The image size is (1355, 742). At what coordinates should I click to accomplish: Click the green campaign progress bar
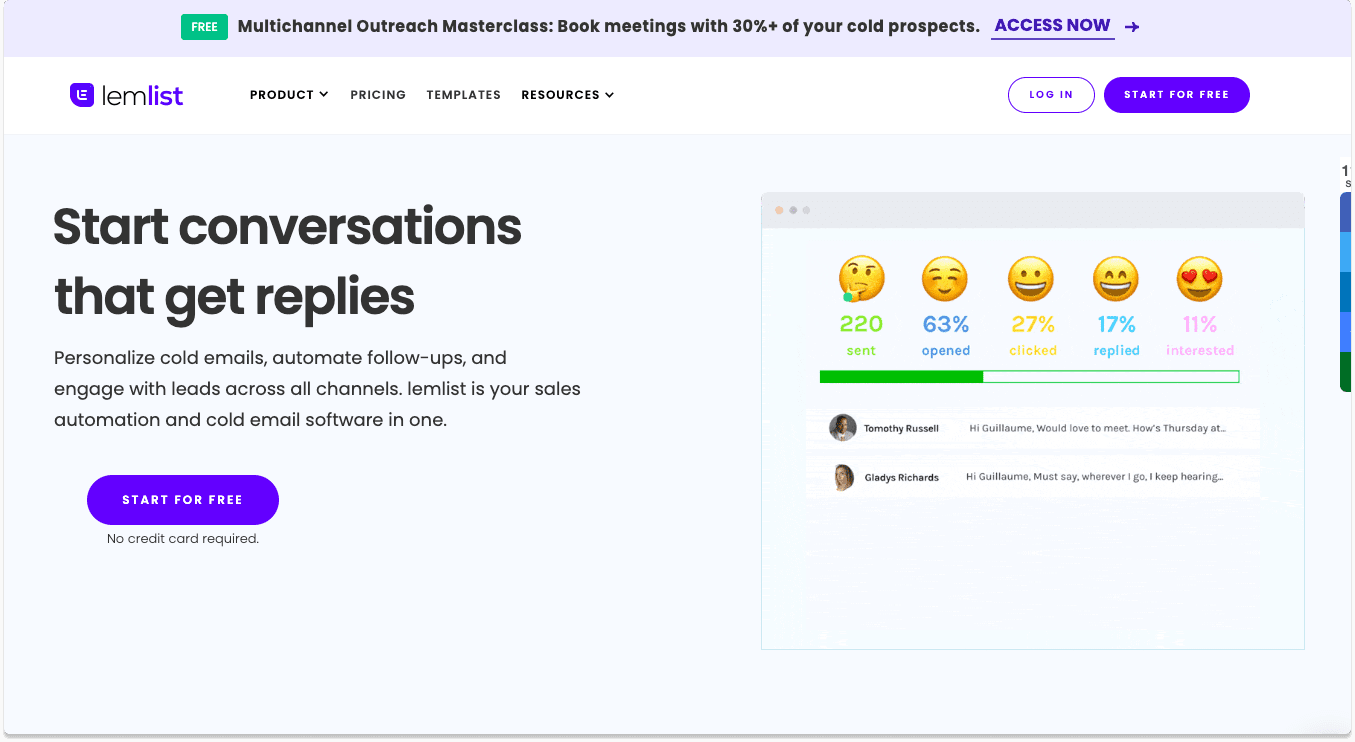pos(1029,377)
